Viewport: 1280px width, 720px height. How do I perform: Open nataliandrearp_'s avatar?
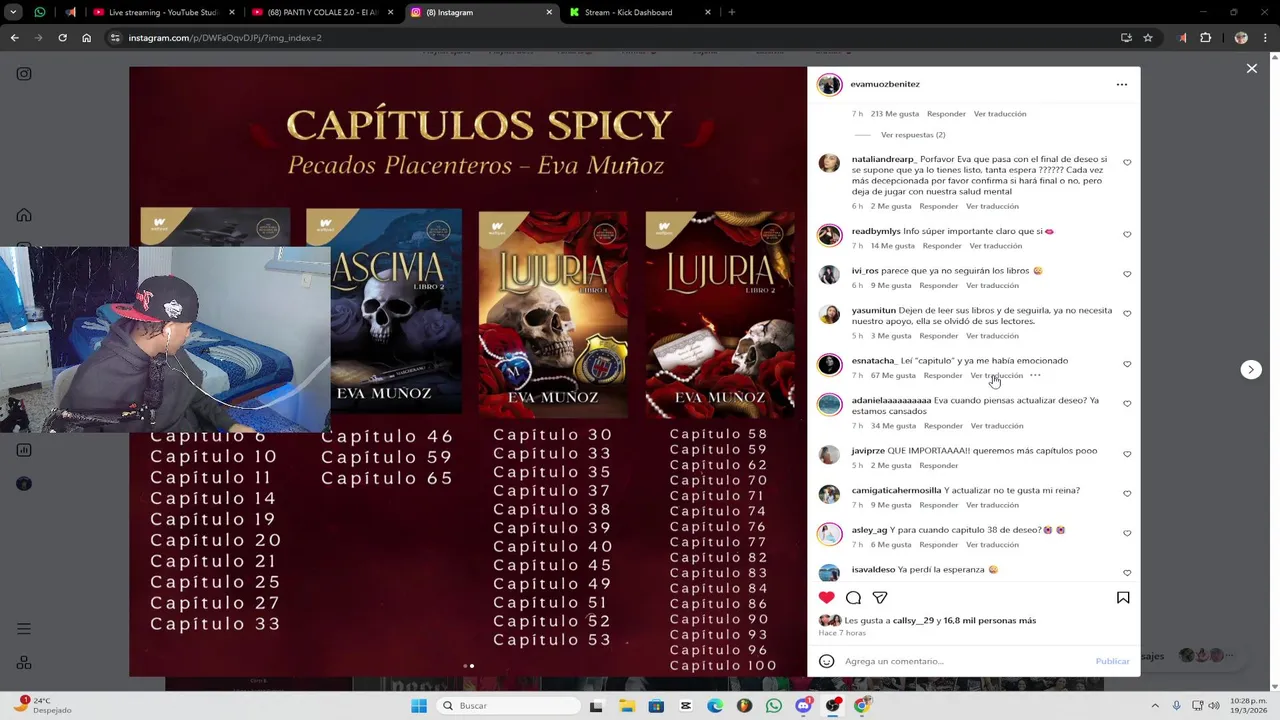point(829,164)
